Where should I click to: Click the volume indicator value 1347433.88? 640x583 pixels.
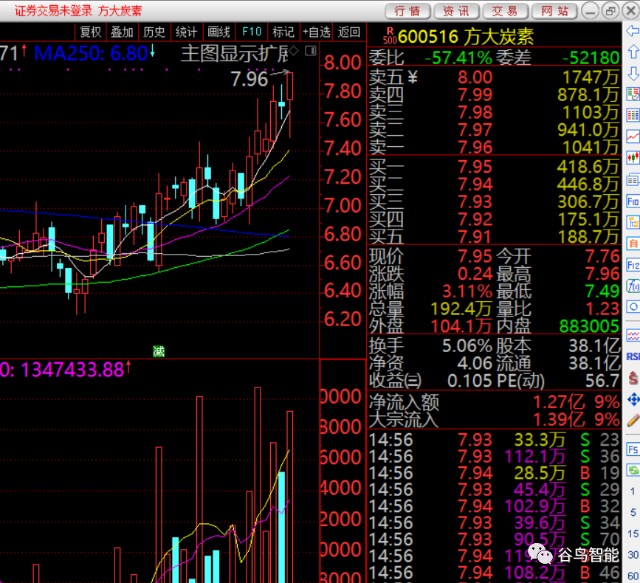click(73, 370)
